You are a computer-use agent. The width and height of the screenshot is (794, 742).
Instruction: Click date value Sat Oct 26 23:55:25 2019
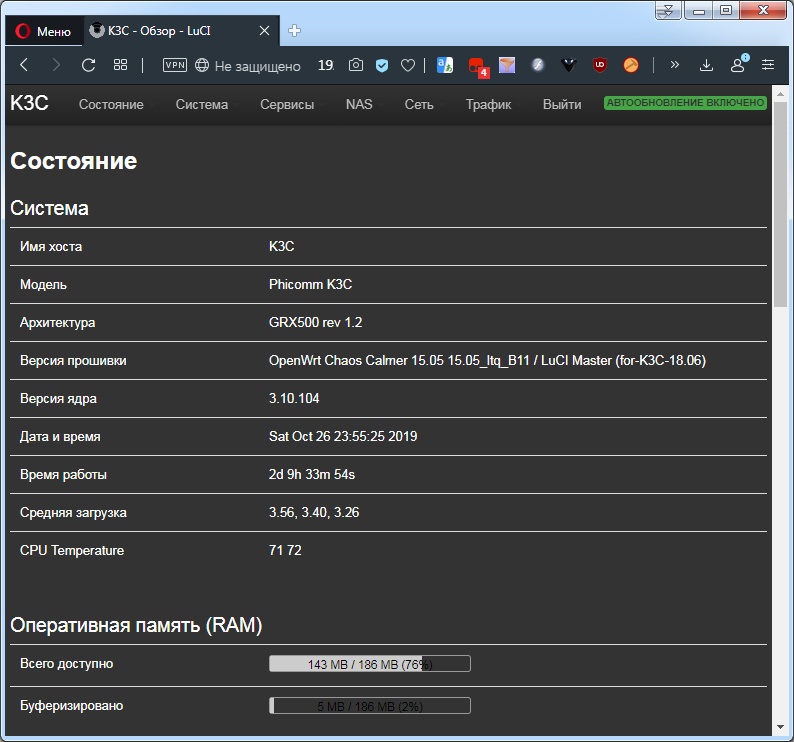pos(343,436)
